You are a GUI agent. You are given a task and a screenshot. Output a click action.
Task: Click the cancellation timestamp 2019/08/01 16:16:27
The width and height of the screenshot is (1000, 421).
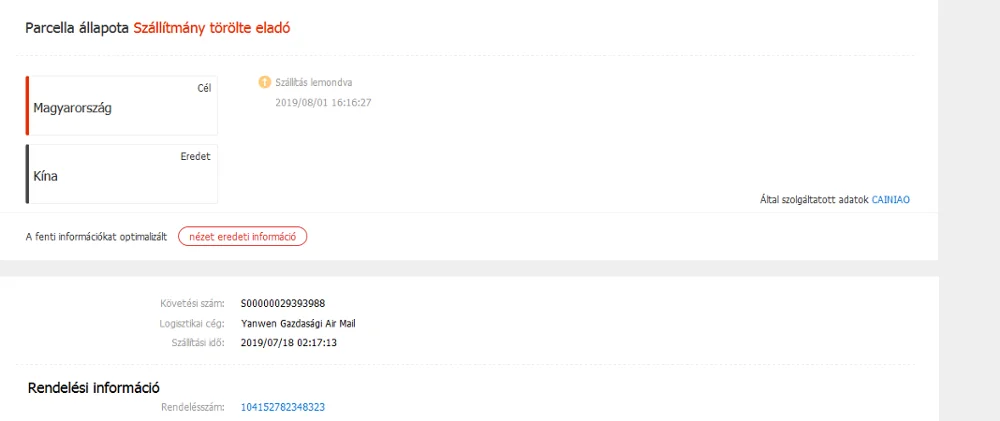click(x=323, y=102)
